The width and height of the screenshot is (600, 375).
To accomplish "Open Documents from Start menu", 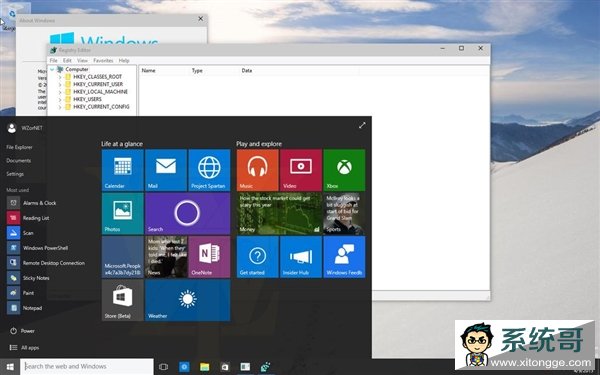I will [x=18, y=160].
